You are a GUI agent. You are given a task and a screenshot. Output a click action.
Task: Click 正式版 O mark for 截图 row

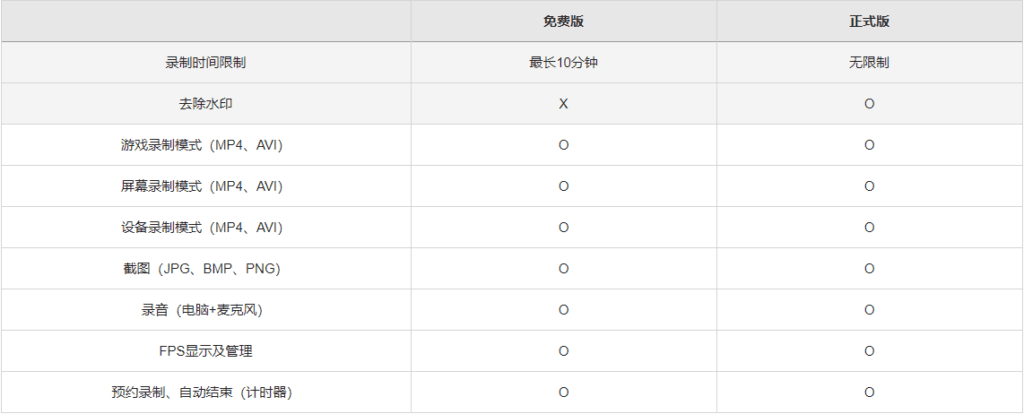[x=869, y=268]
